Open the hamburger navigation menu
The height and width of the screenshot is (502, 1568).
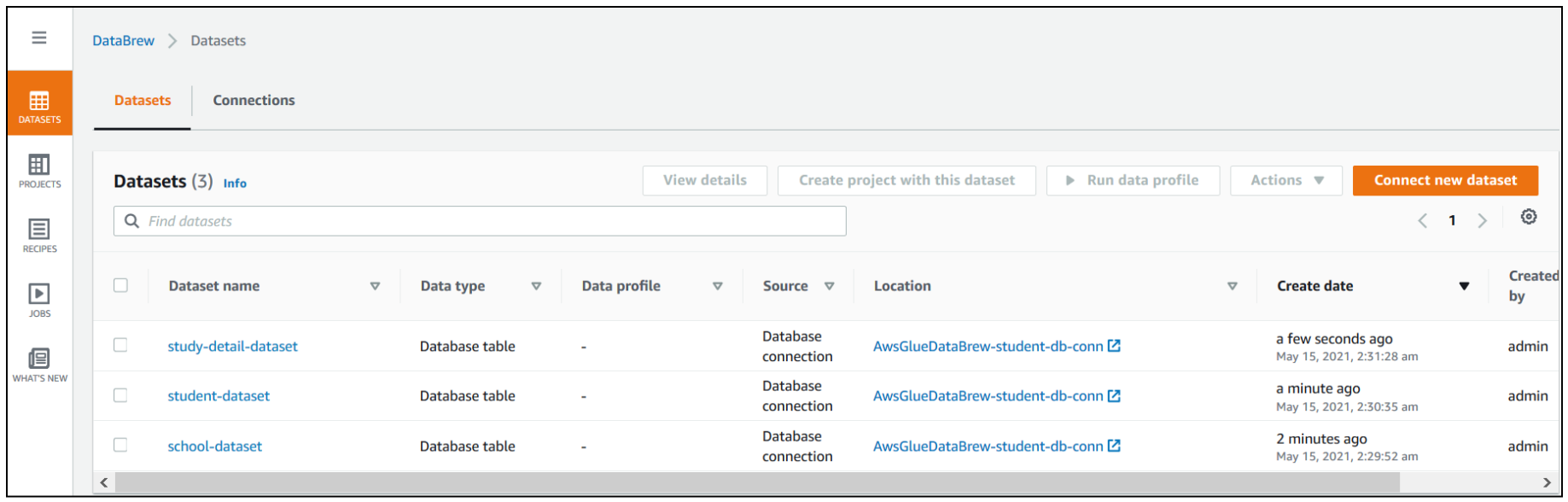[39, 38]
